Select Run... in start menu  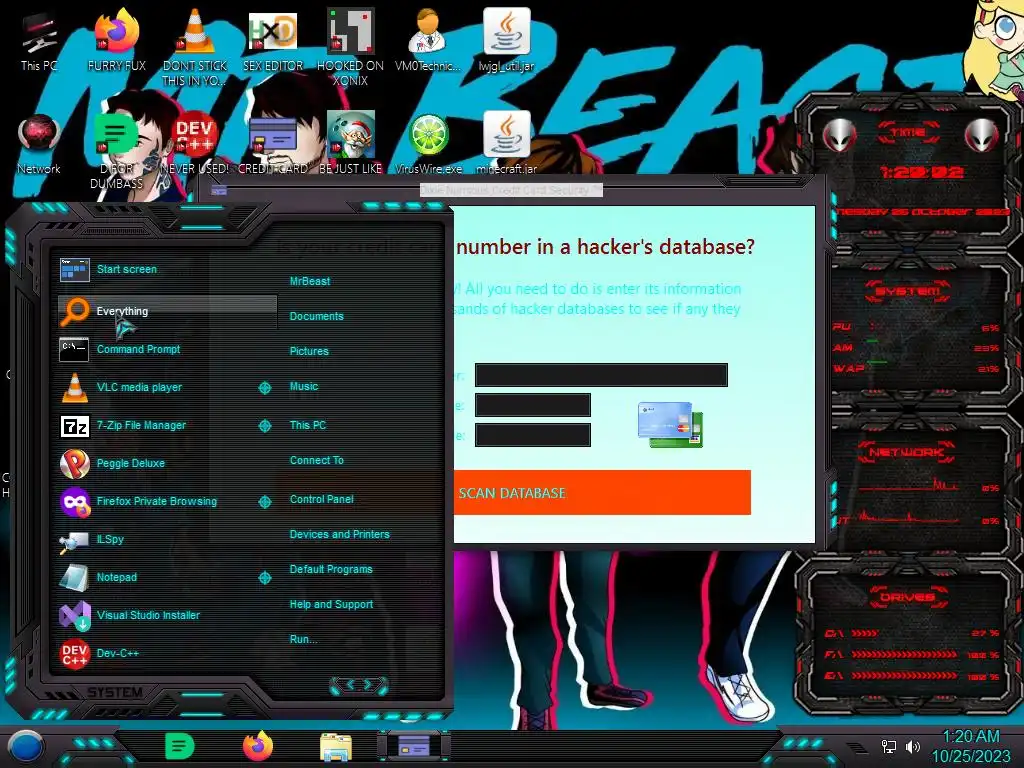(x=303, y=639)
